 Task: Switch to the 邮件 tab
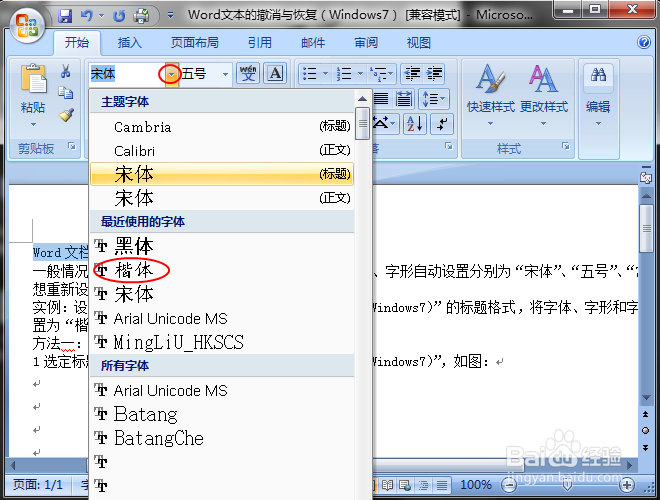pyautogui.click(x=313, y=43)
